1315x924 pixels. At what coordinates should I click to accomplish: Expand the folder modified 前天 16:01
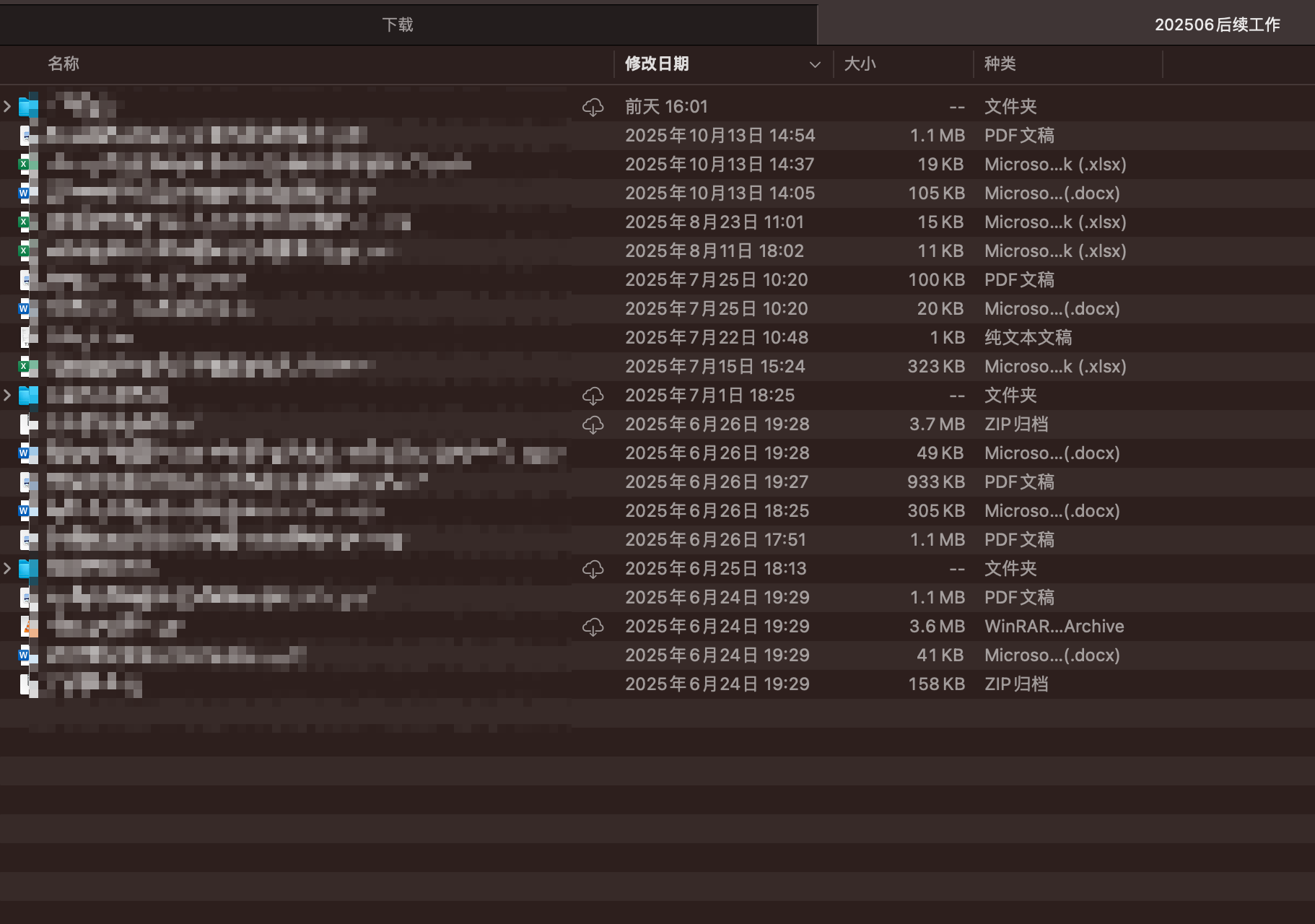pos(7,107)
